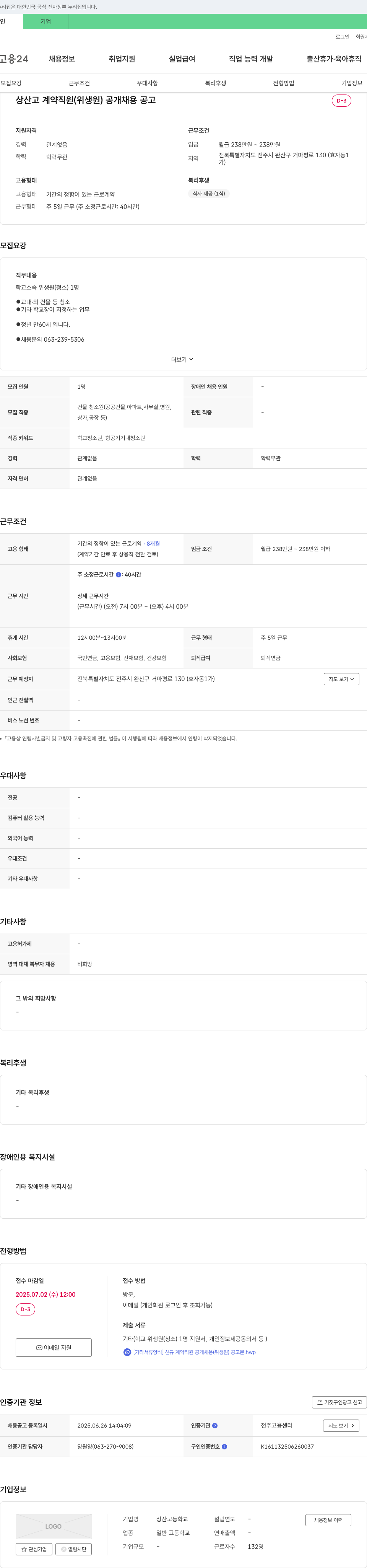Click the 전주고용센터 agency name
Viewport: 367px width, 1568px height.
pos(277,1426)
